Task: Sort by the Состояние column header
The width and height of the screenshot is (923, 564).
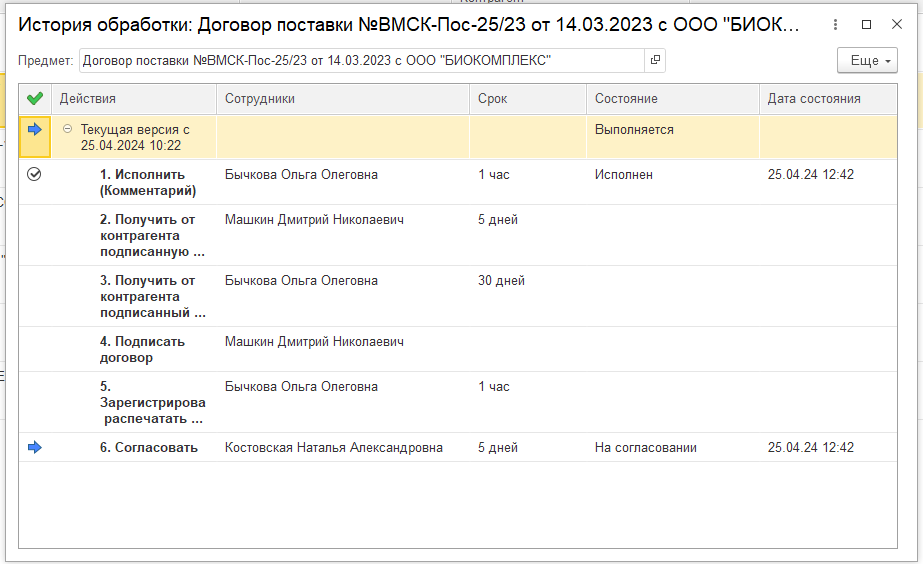Action: point(673,98)
